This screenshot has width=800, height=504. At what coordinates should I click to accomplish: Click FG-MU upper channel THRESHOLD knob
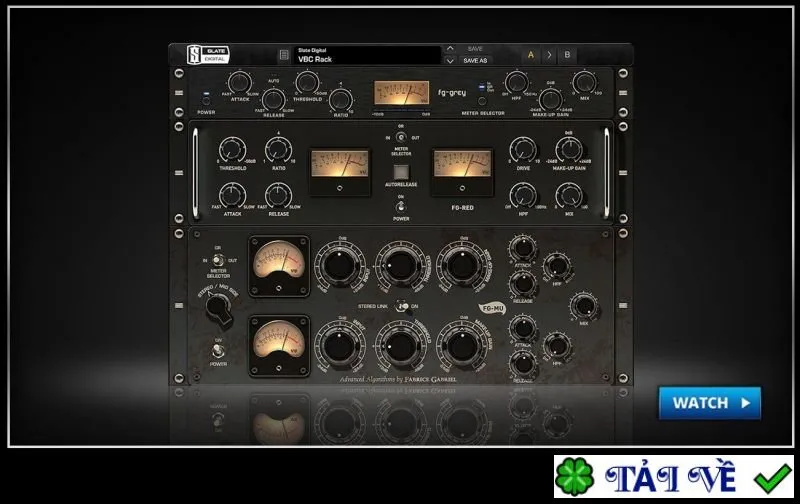pos(401,266)
